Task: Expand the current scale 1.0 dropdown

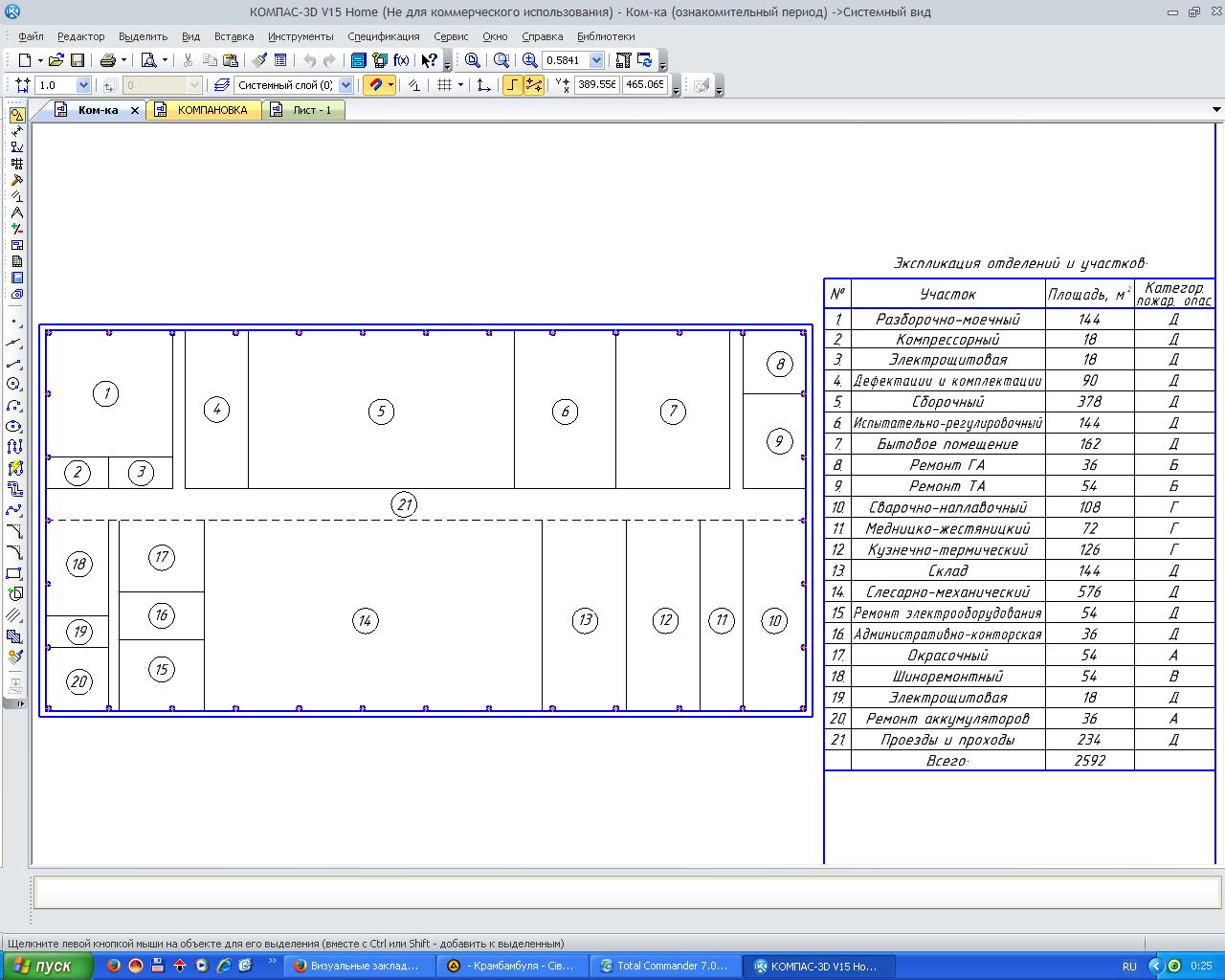Action: [83, 85]
